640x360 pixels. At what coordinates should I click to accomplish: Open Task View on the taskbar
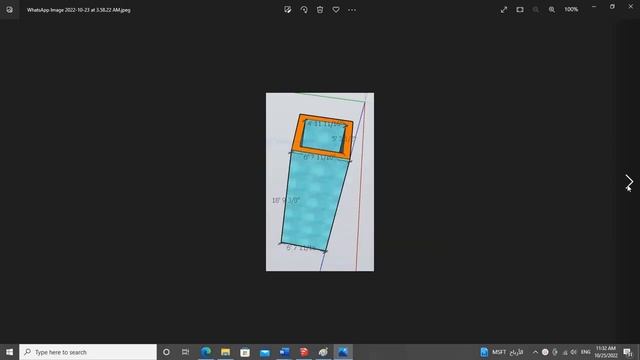click(x=185, y=352)
